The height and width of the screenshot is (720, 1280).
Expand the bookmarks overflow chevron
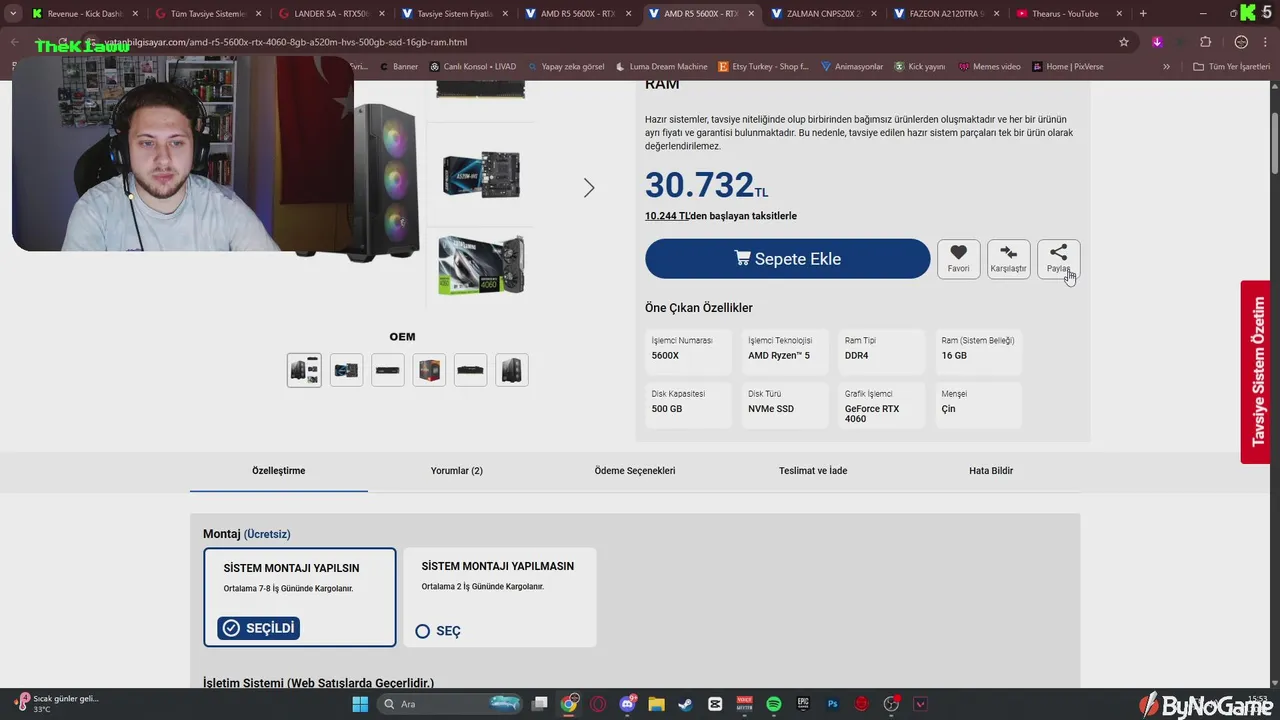tap(1166, 66)
